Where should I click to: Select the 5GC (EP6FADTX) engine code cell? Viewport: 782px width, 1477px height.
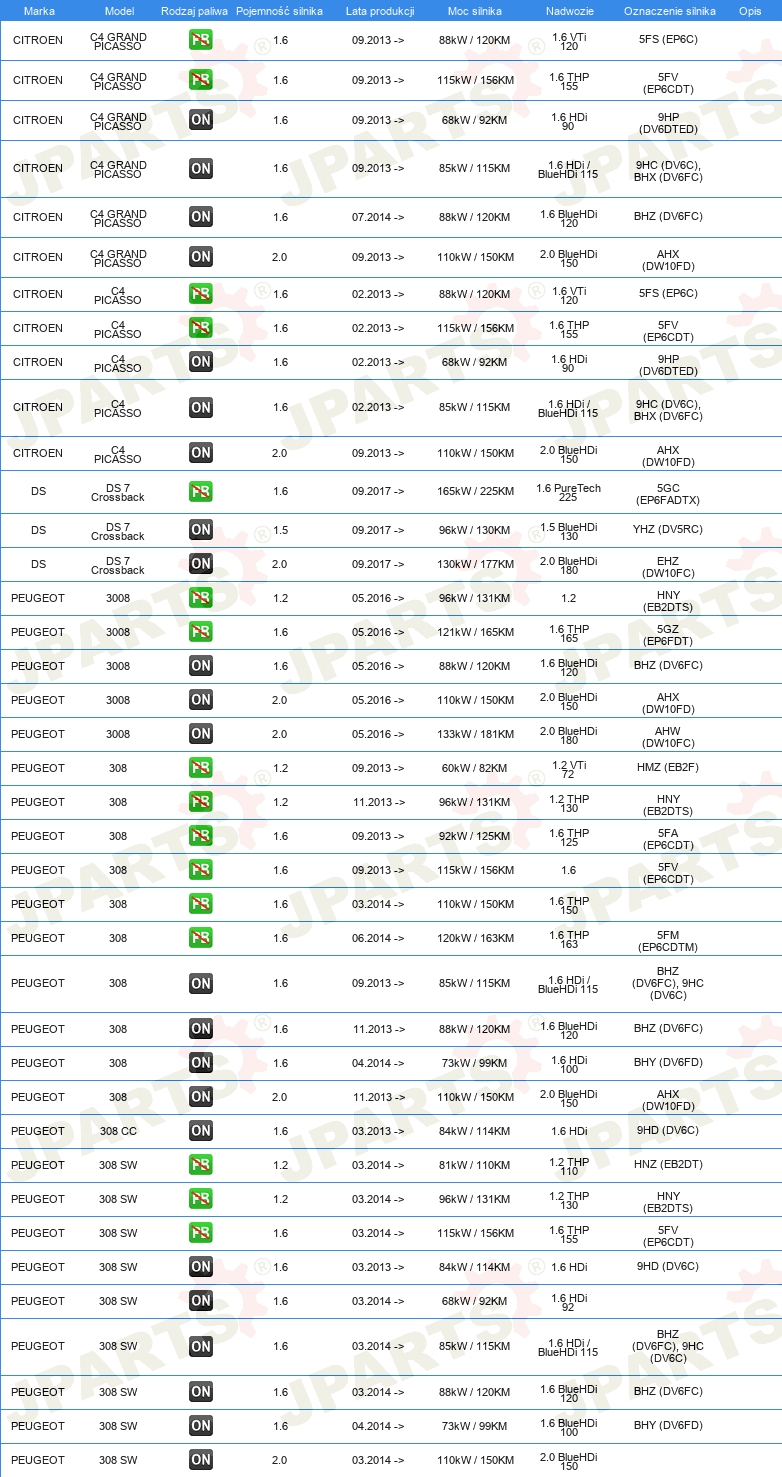tap(668, 492)
